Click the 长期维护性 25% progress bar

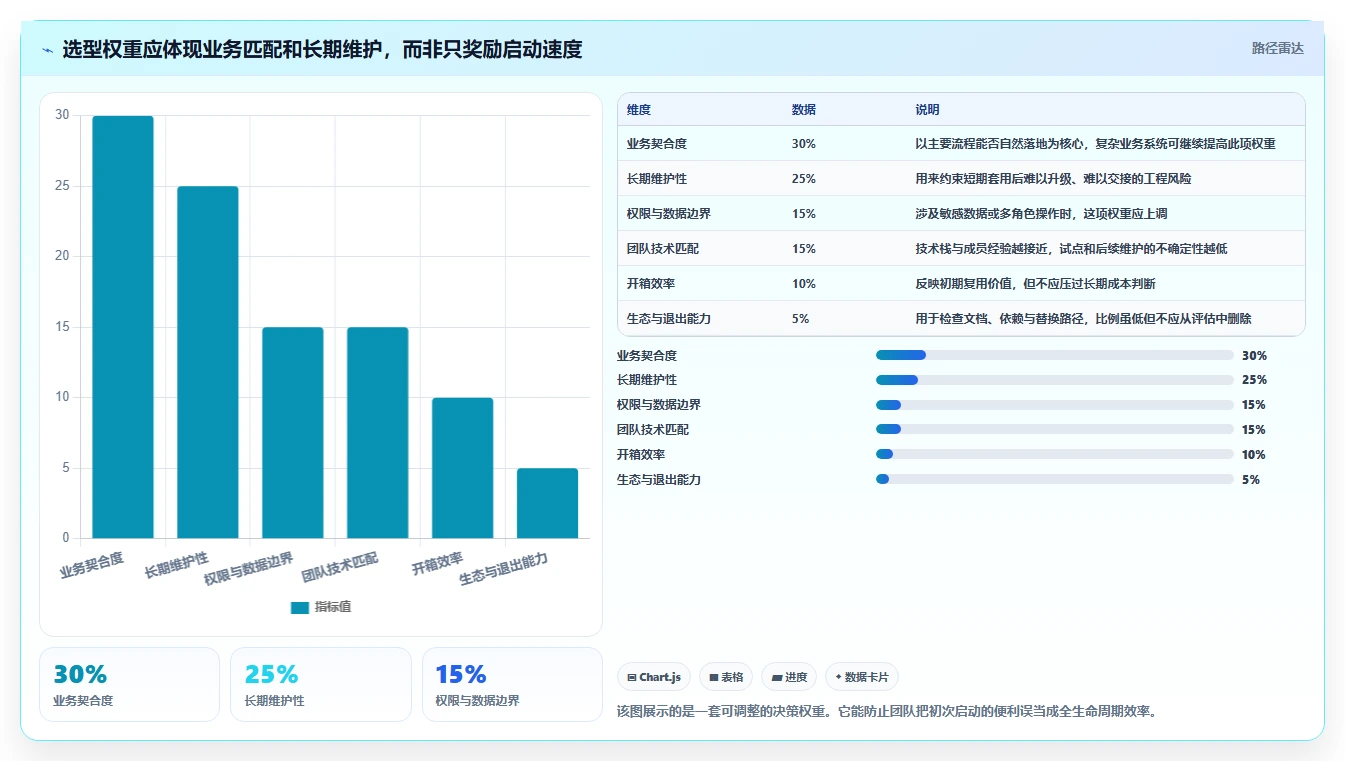[x=1054, y=380]
